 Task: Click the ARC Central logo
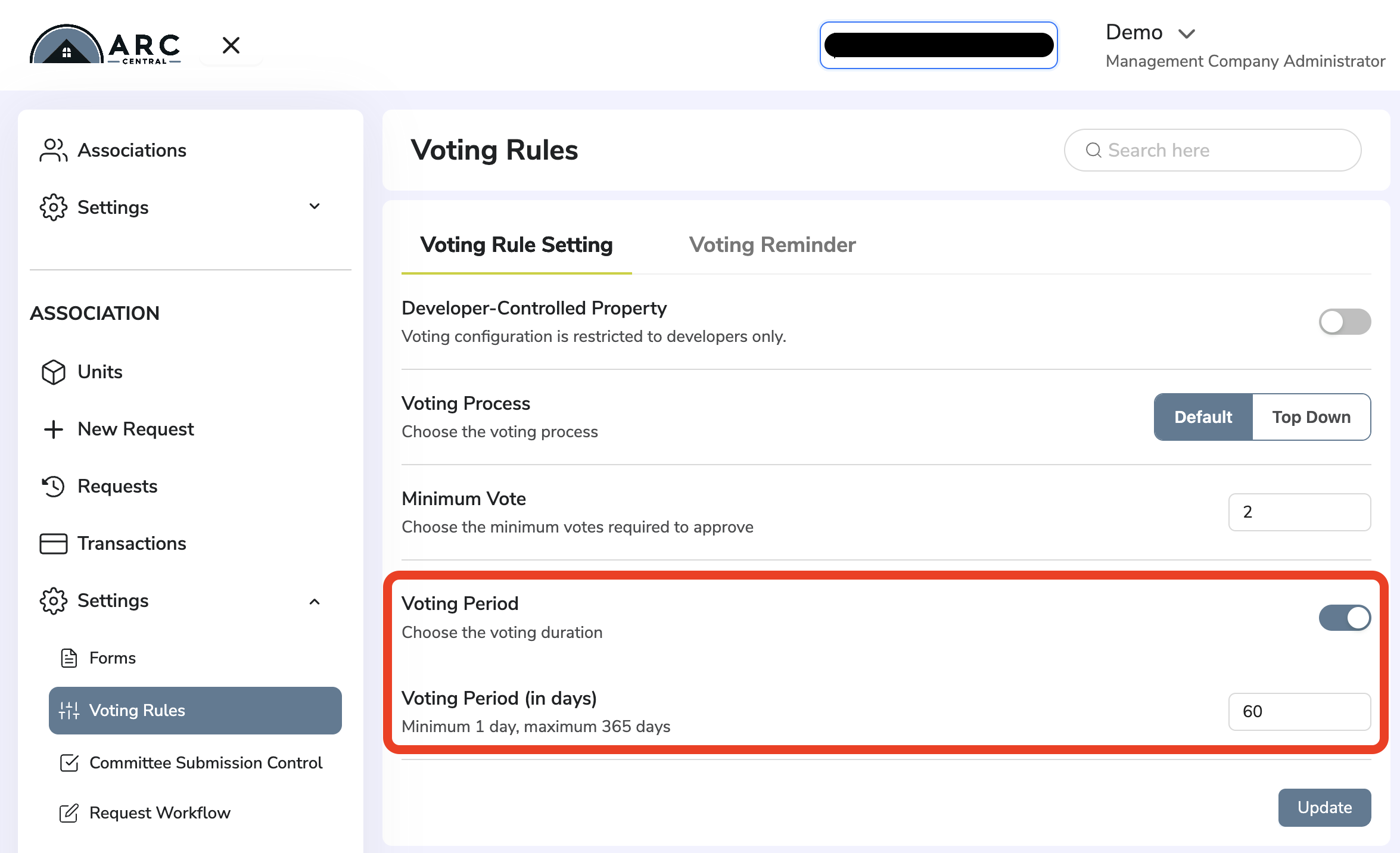pyautogui.click(x=105, y=45)
